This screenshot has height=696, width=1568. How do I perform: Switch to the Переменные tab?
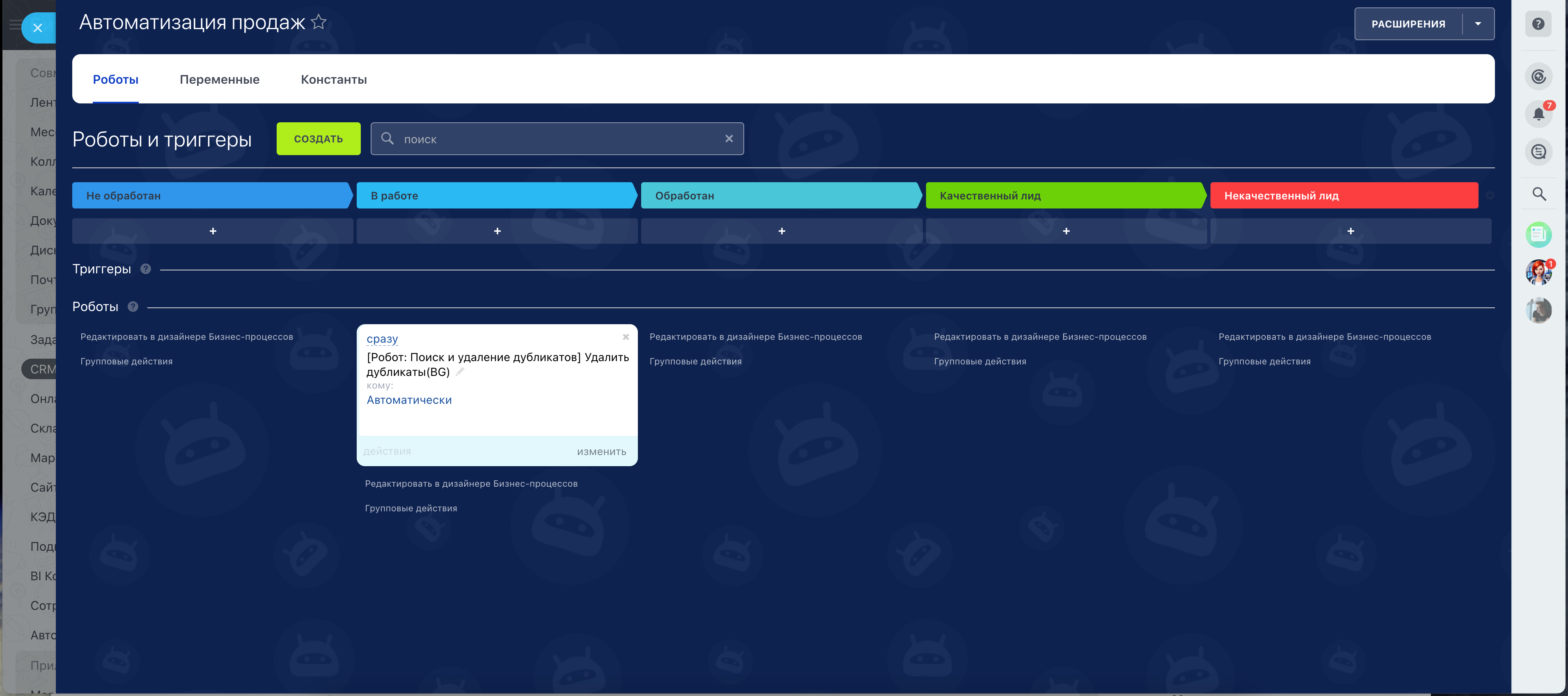219,80
